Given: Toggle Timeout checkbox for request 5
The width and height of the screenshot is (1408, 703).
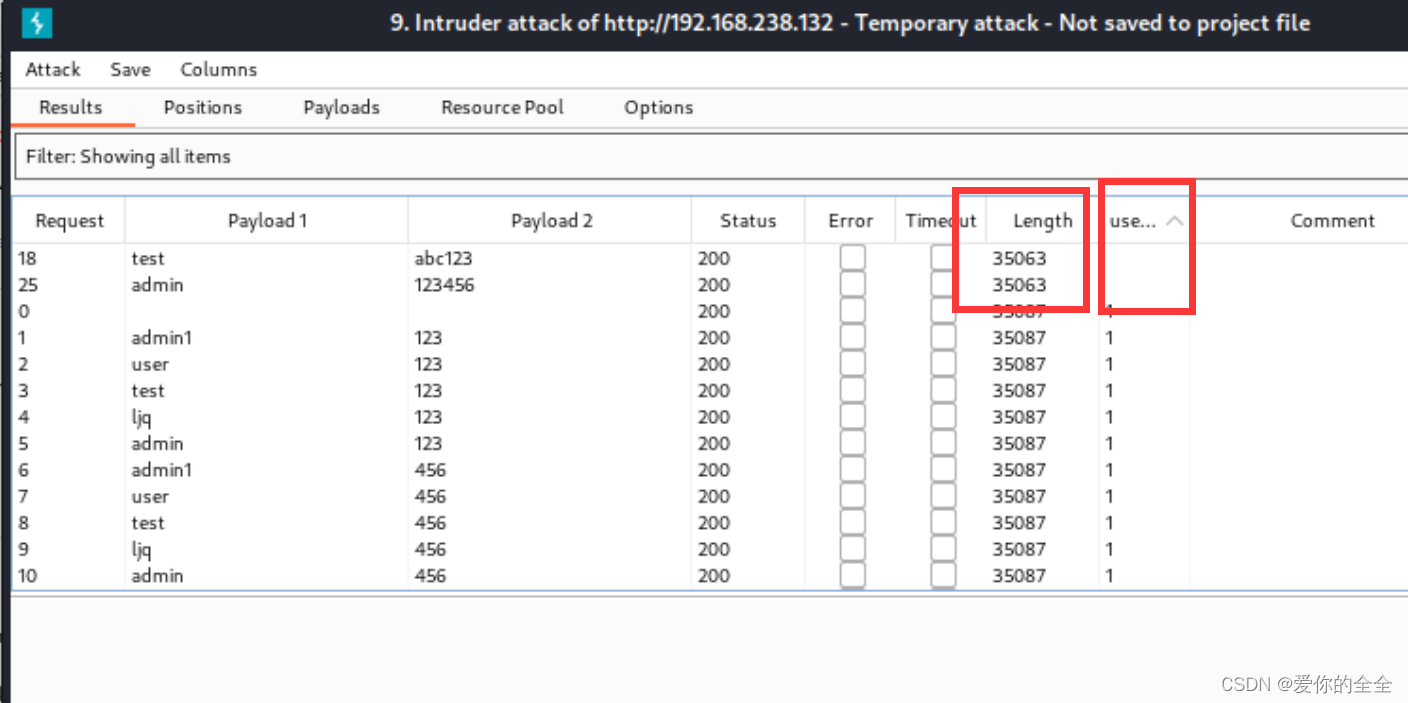Looking at the screenshot, I should click(x=943, y=444).
